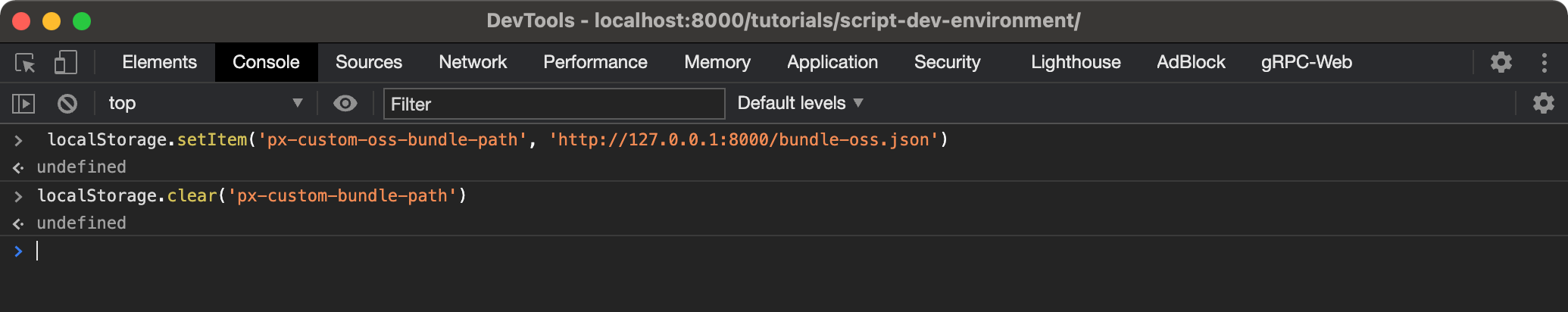Open the Performance tab
Image resolution: width=1568 pixels, height=312 pixels.
[595, 63]
